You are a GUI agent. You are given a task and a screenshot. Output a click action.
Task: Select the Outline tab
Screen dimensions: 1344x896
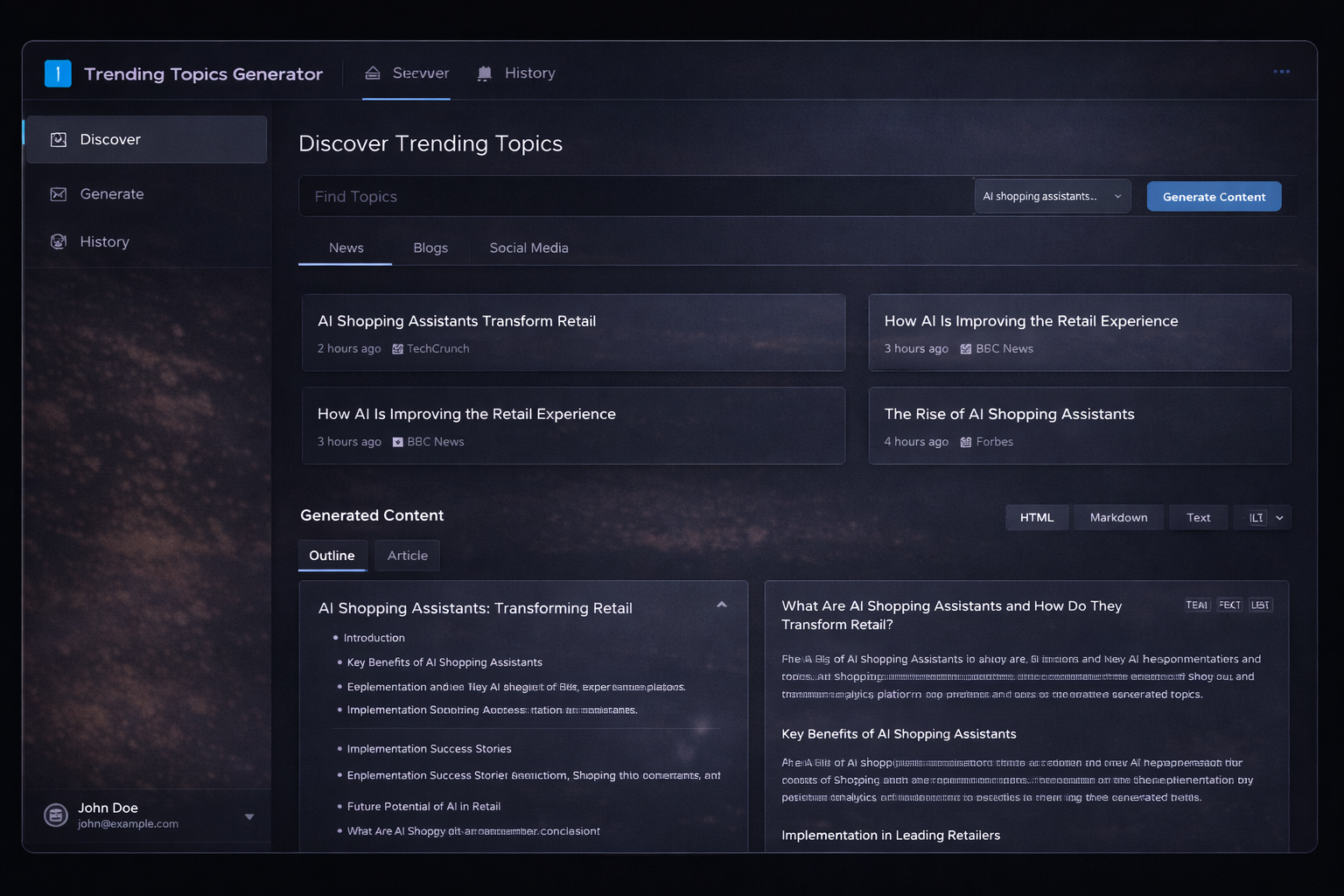tap(332, 556)
